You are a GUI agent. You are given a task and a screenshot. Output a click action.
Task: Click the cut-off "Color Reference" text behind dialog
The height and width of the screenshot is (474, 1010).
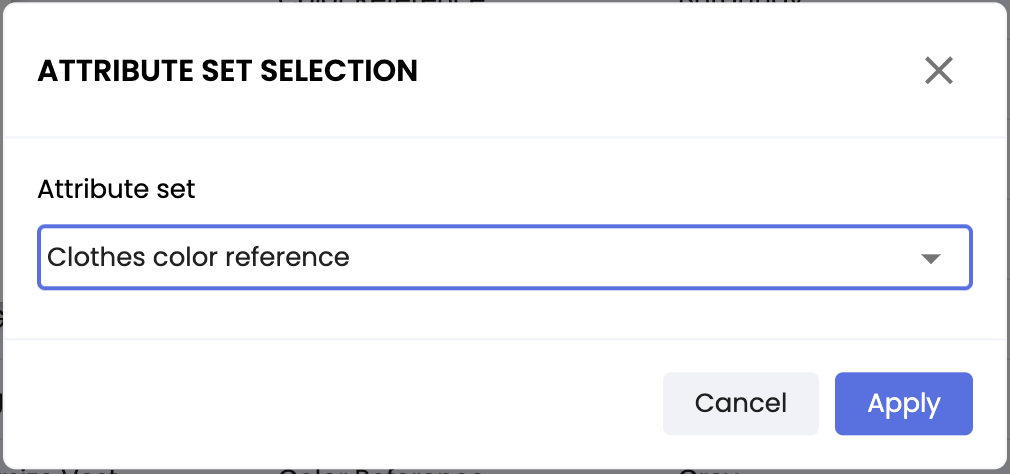tap(380, 471)
